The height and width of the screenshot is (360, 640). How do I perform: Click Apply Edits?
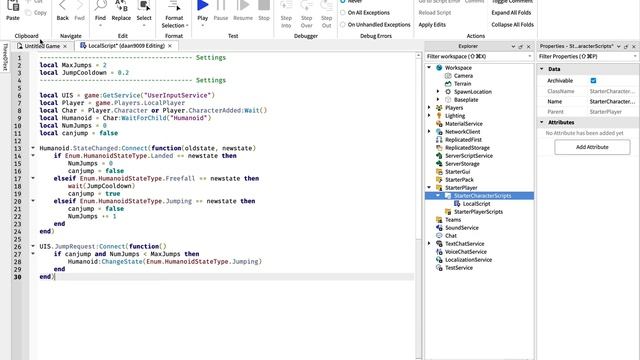pos(432,25)
